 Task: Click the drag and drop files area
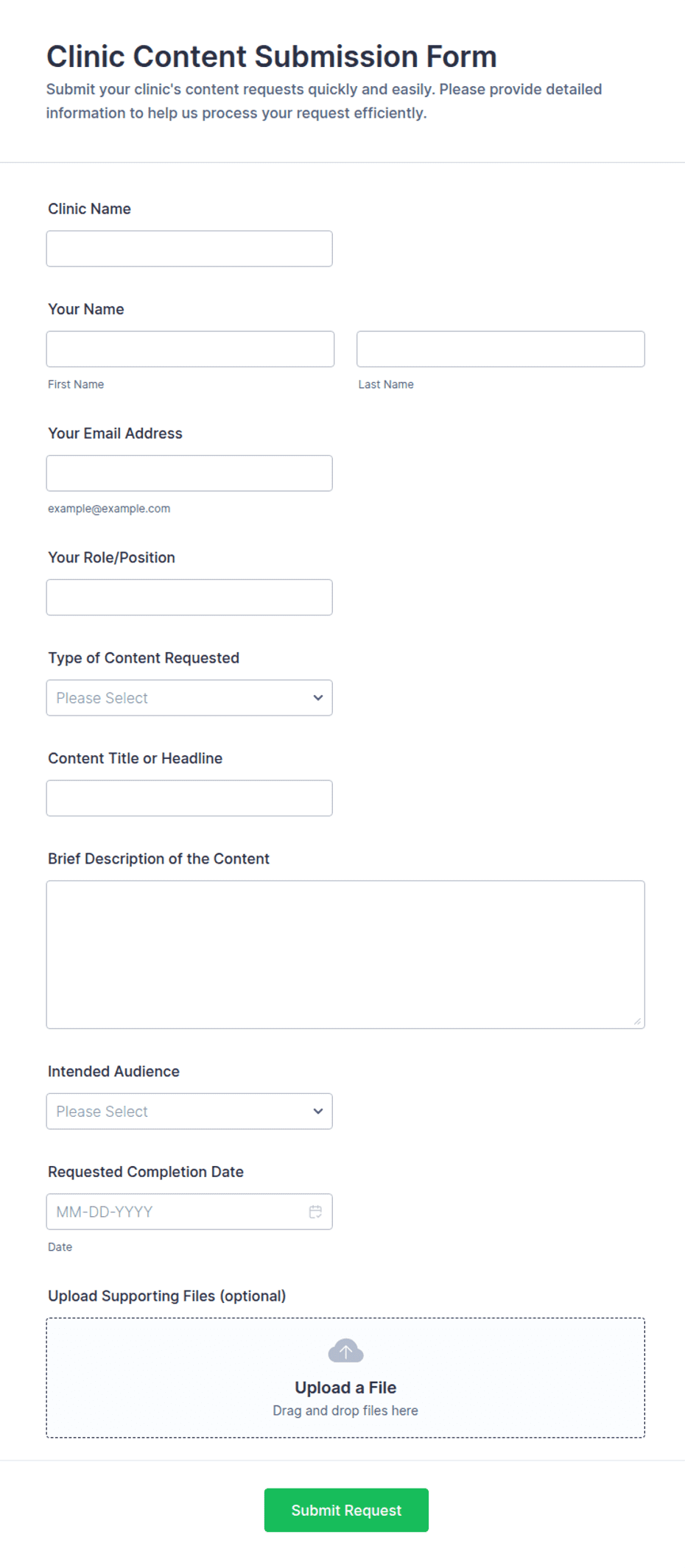click(x=345, y=1378)
